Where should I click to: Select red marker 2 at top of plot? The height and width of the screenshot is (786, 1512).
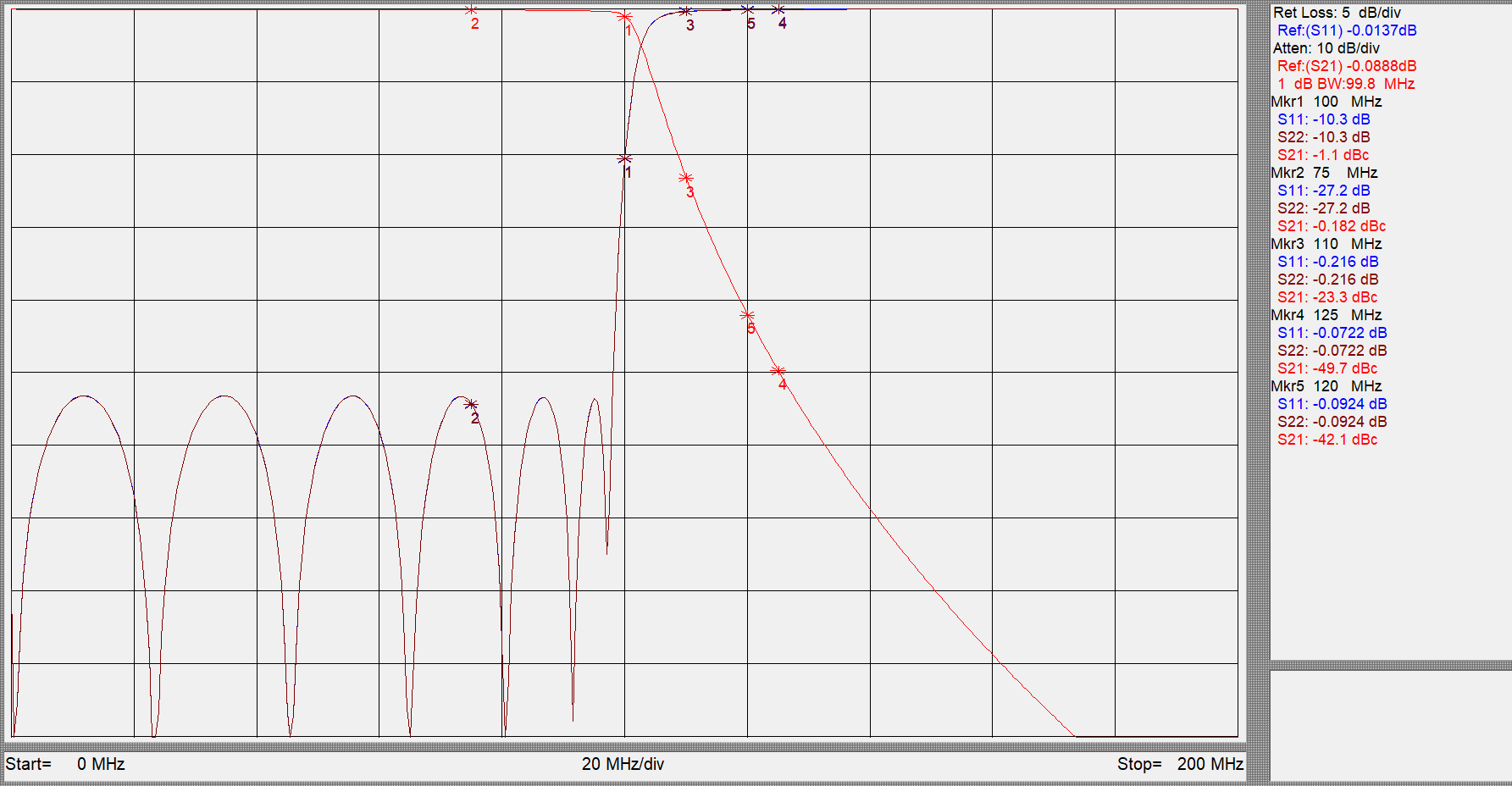pos(472,10)
